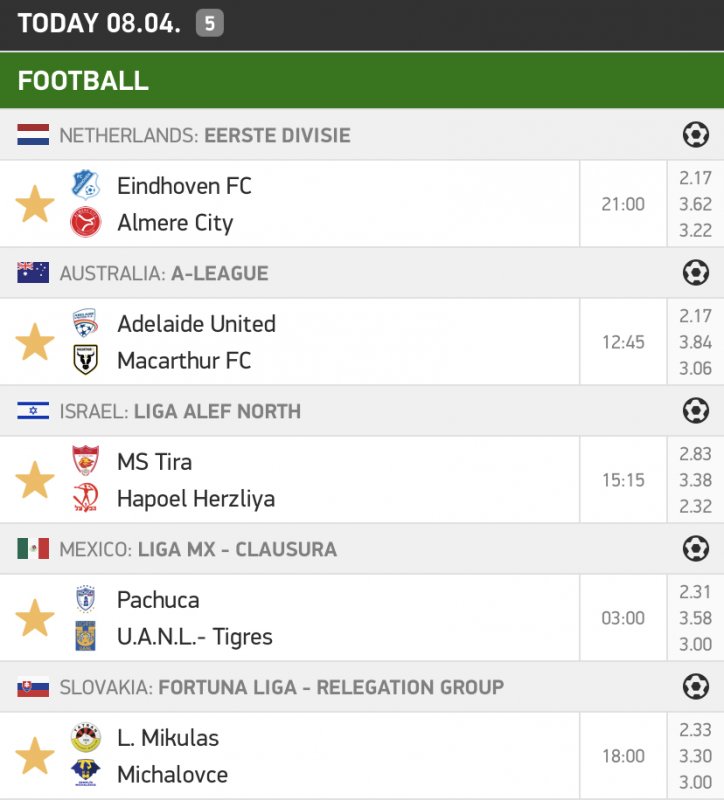Click the Almere City team crest
Image resolution: width=724 pixels, height=800 pixels.
pyautogui.click(x=86, y=222)
